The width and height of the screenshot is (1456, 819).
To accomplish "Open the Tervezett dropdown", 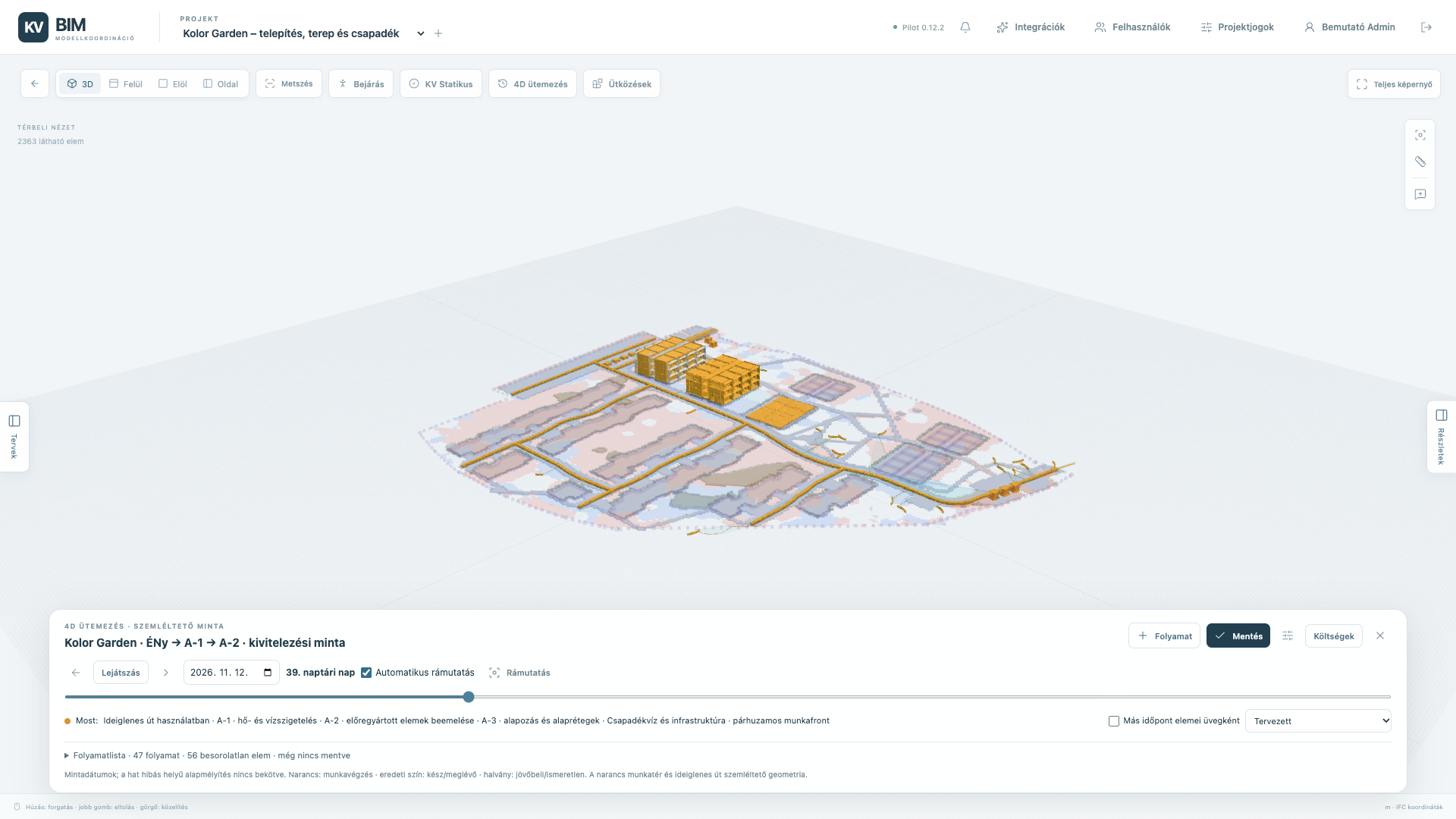I will 1318,721.
